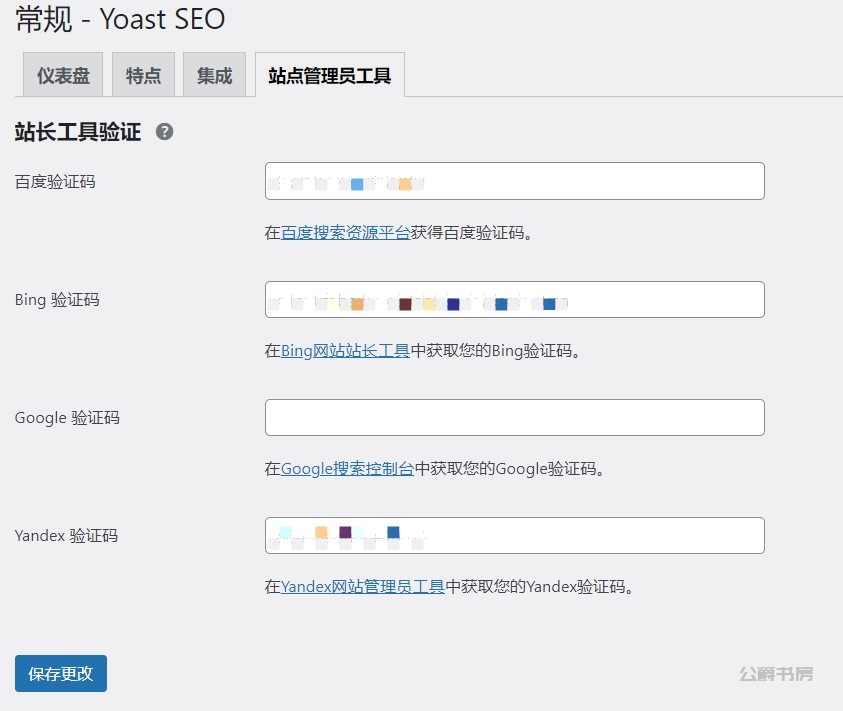The image size is (843, 711).
Task: Click the 常规 - Yoast SEO page title
Action: click(x=120, y=19)
